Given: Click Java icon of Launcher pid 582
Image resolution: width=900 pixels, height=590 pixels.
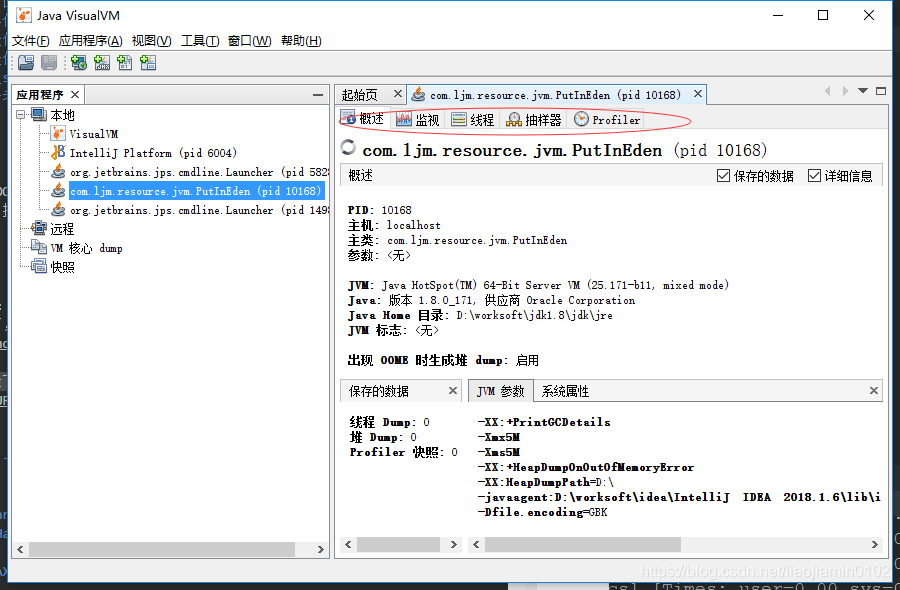Looking at the screenshot, I should coord(58,172).
